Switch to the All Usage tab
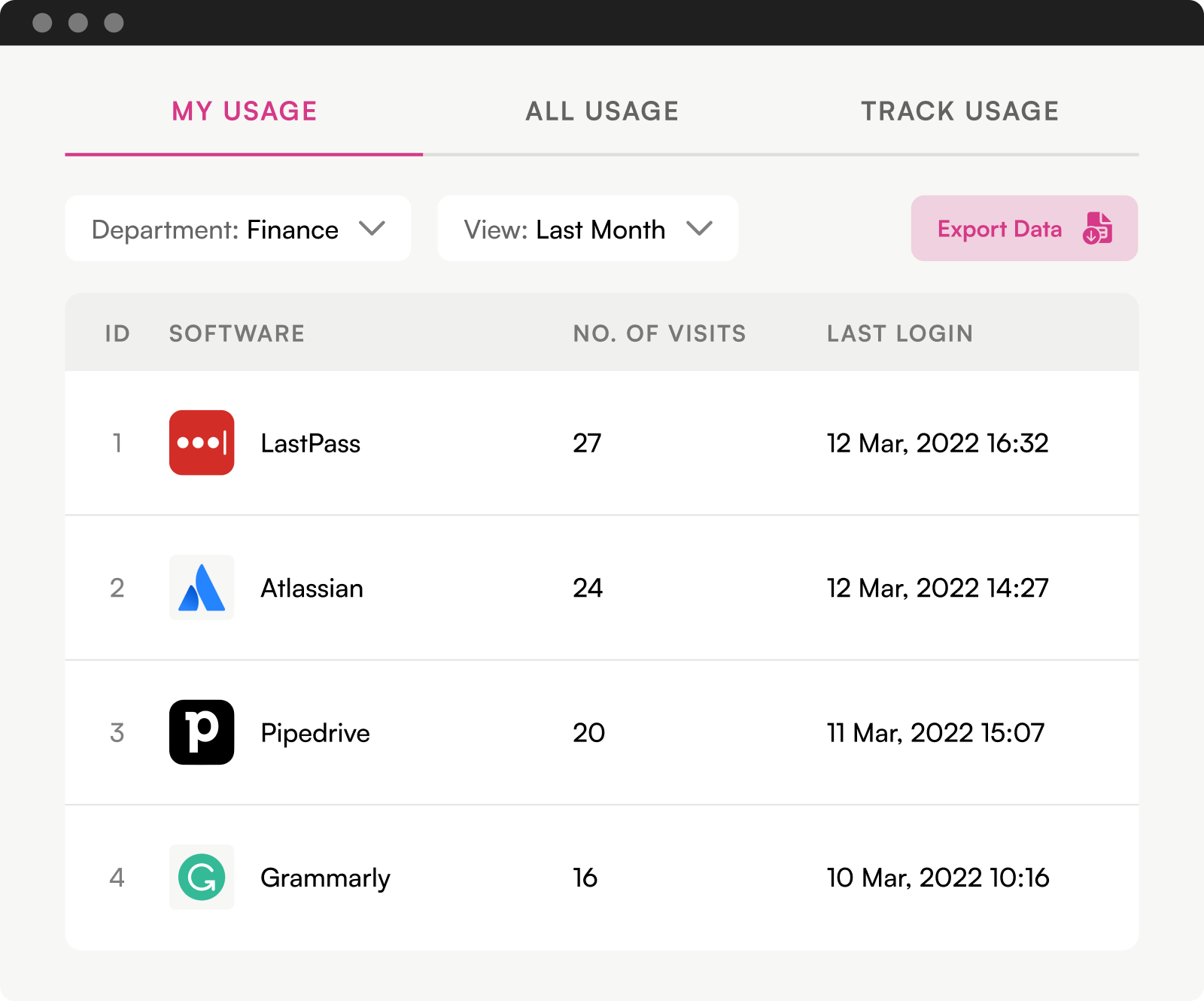1204x1001 pixels. click(x=602, y=111)
